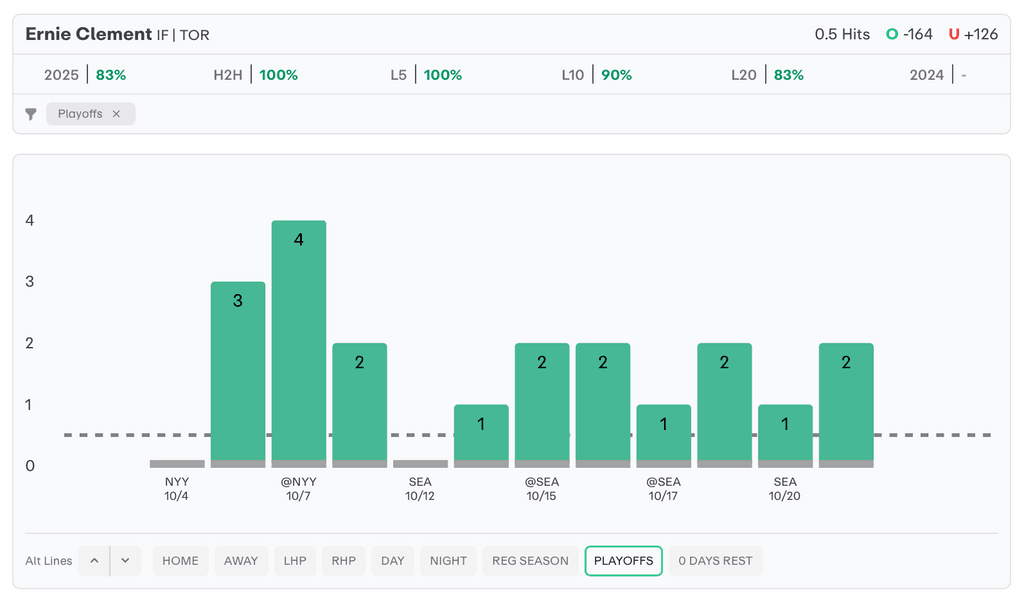Screen dimensions: 1024x599
Task: Select the Under +126 odds
Action: click(x=973, y=34)
